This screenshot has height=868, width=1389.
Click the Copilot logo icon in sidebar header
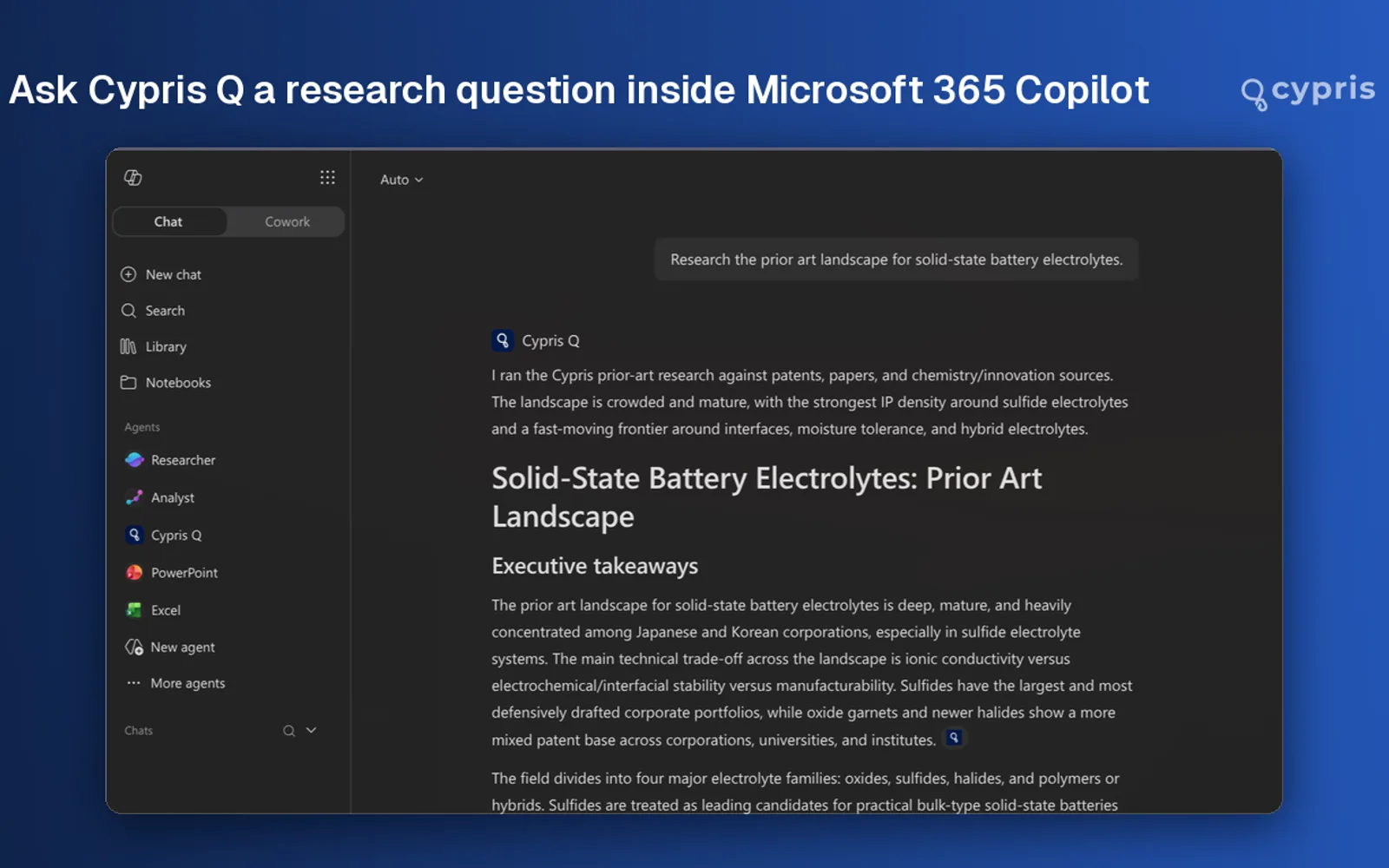133,178
